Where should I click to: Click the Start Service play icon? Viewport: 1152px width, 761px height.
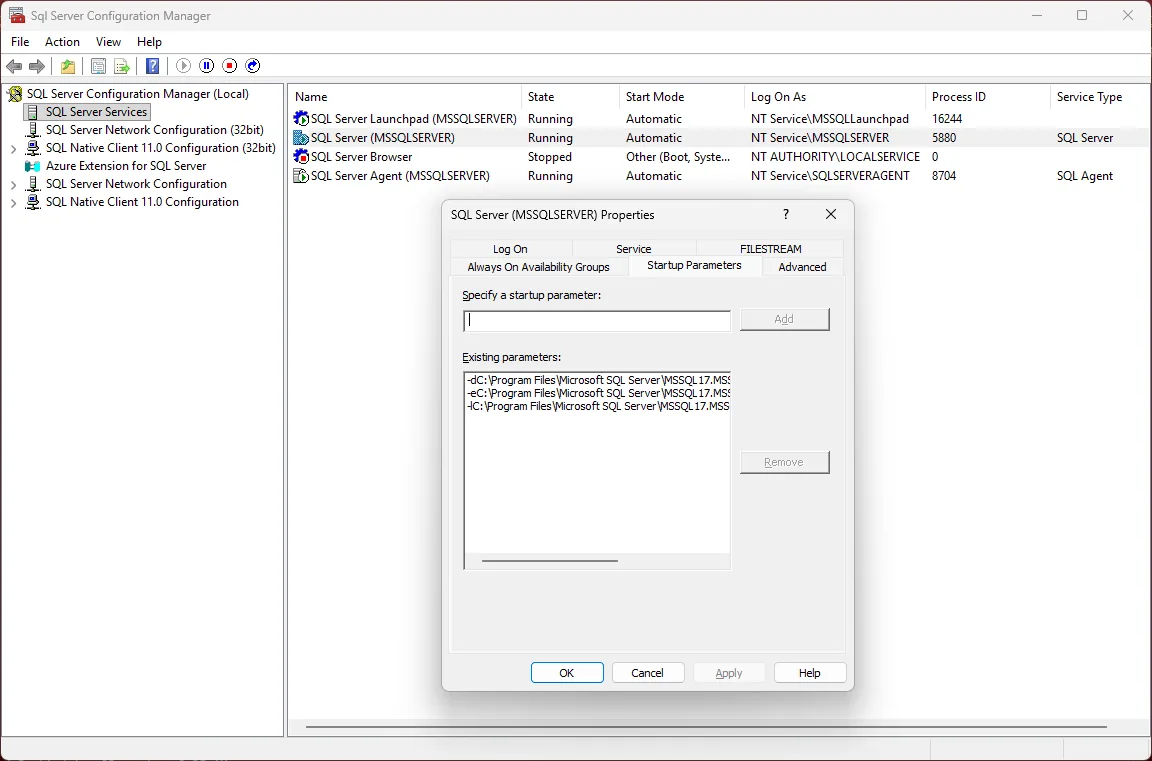tap(184, 66)
